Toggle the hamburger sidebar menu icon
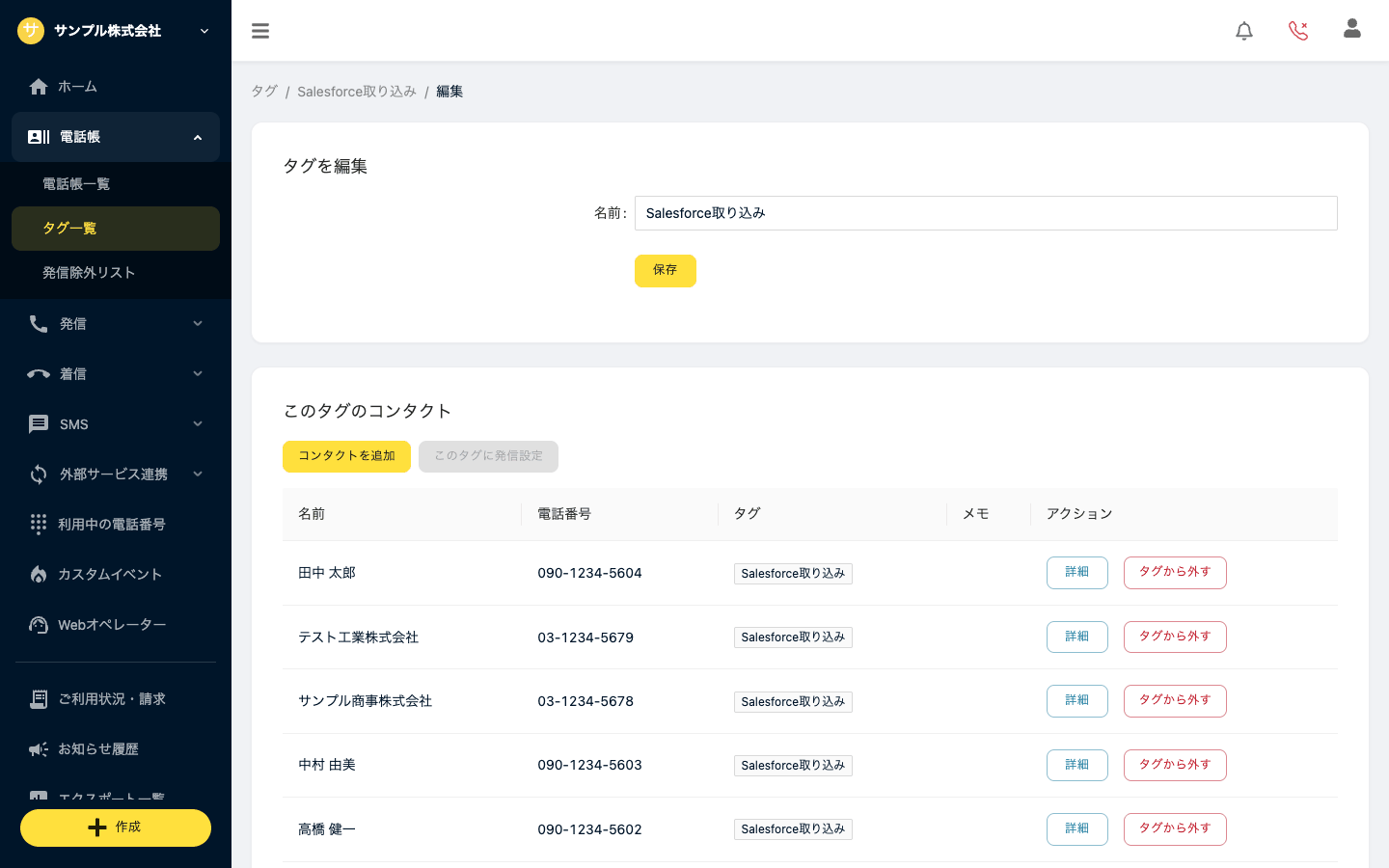Screen dimensions: 1389x868 click(260, 31)
